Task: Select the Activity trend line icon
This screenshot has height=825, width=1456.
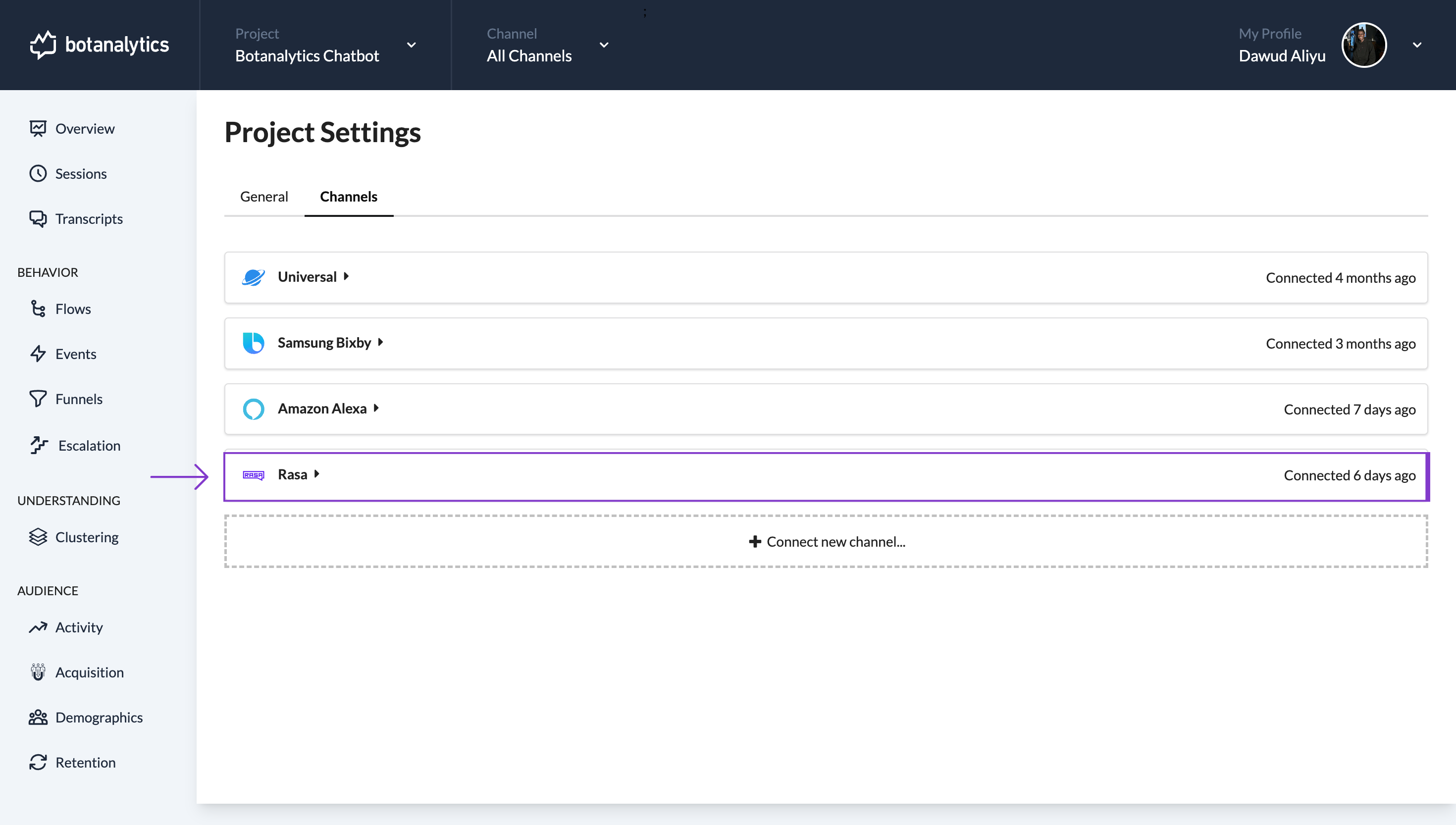Action: (x=38, y=627)
